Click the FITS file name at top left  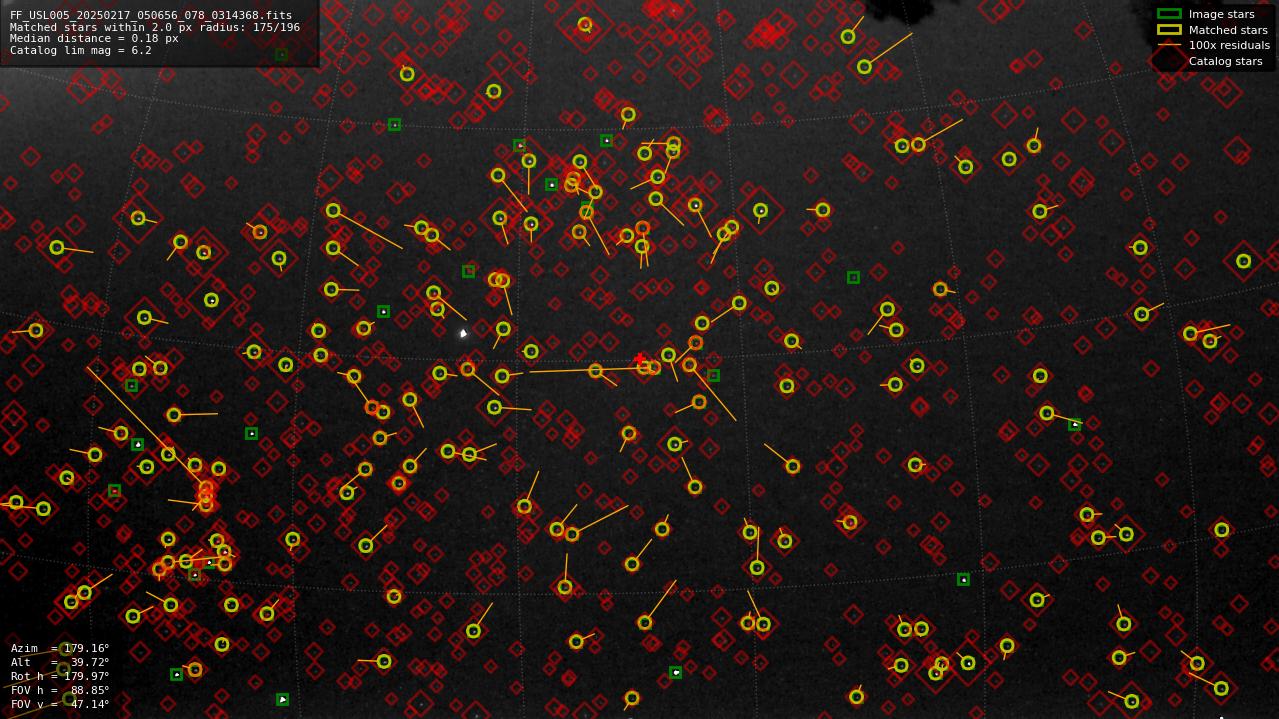coord(151,16)
